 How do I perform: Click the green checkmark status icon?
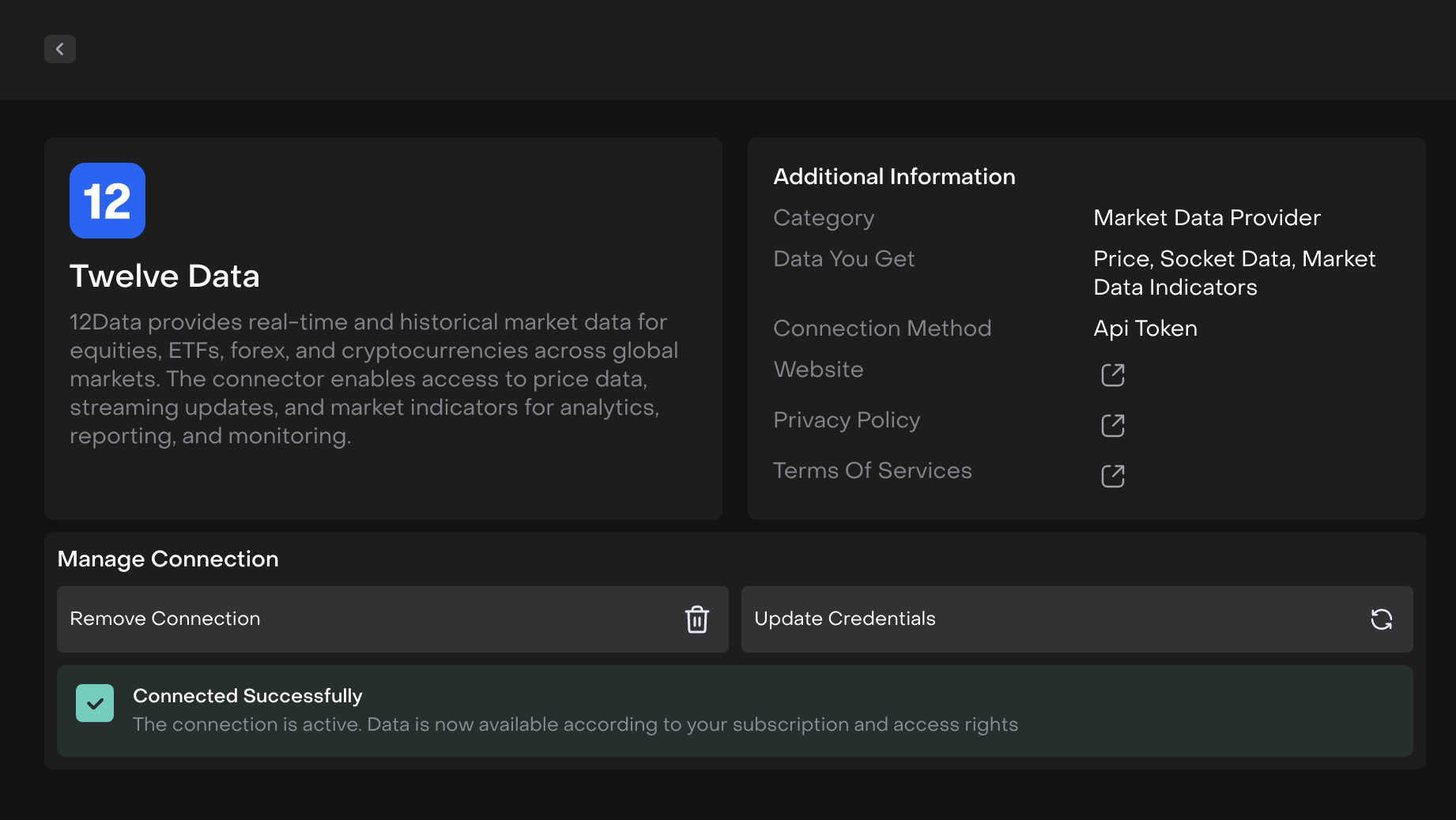[x=95, y=703]
